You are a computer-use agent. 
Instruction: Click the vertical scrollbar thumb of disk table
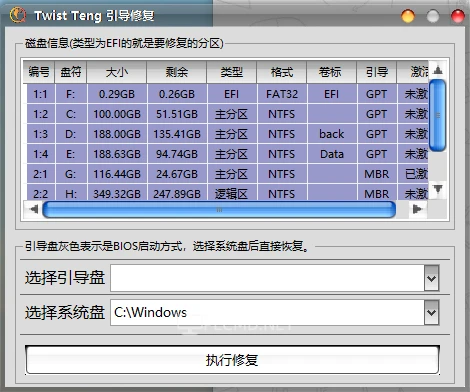click(438, 115)
